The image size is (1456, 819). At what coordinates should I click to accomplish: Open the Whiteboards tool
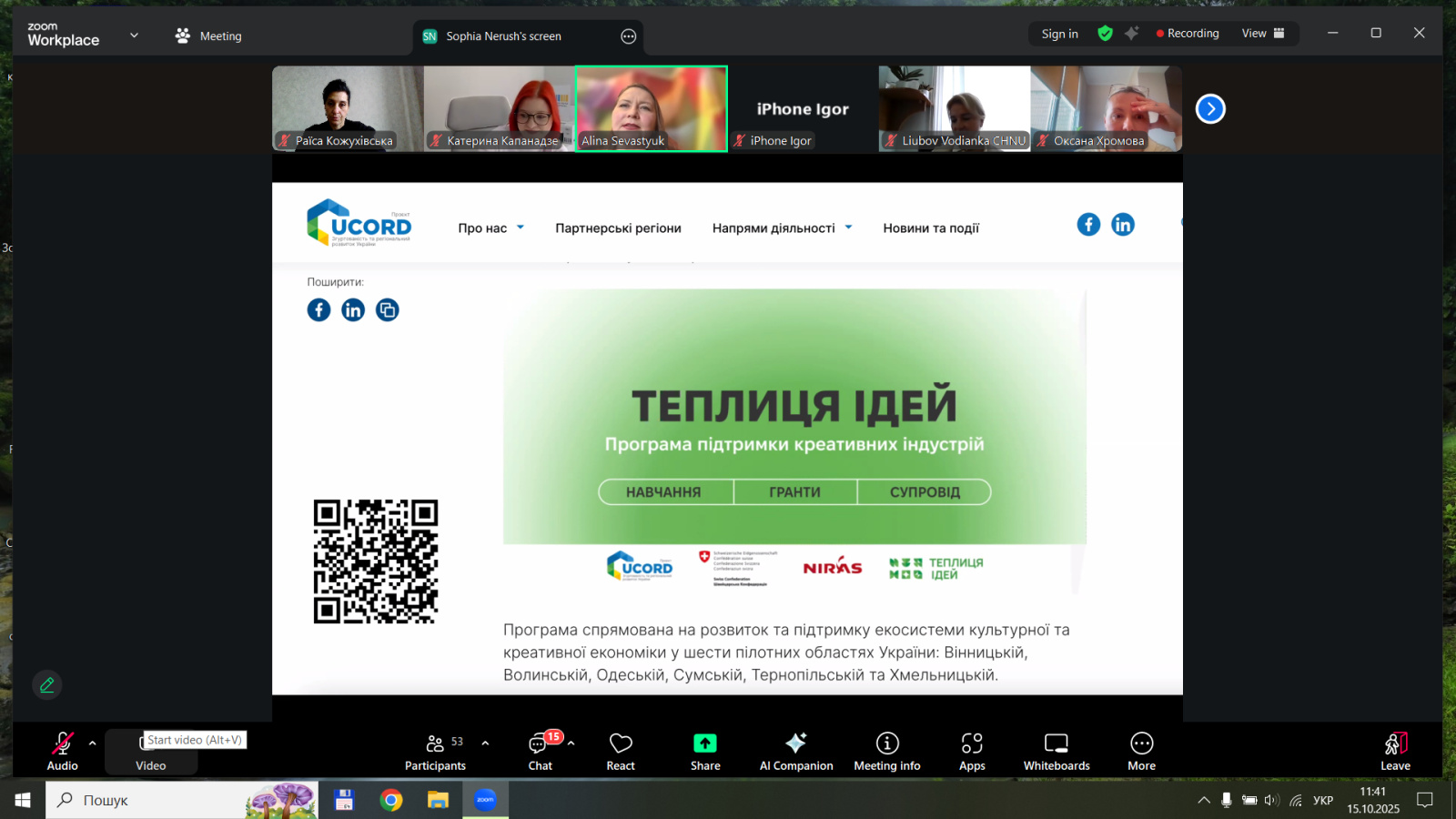[1057, 751]
